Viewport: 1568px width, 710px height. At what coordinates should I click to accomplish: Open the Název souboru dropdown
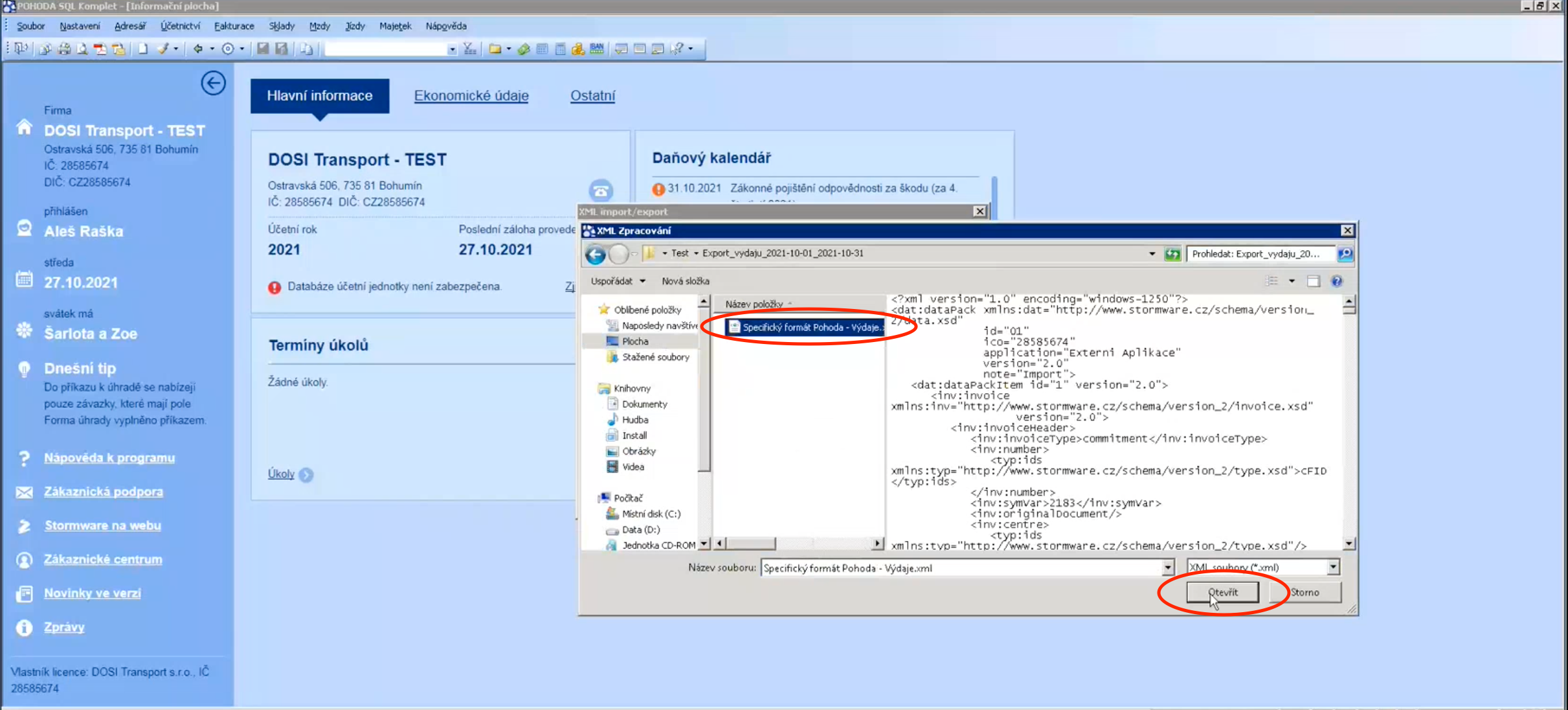tap(1168, 568)
